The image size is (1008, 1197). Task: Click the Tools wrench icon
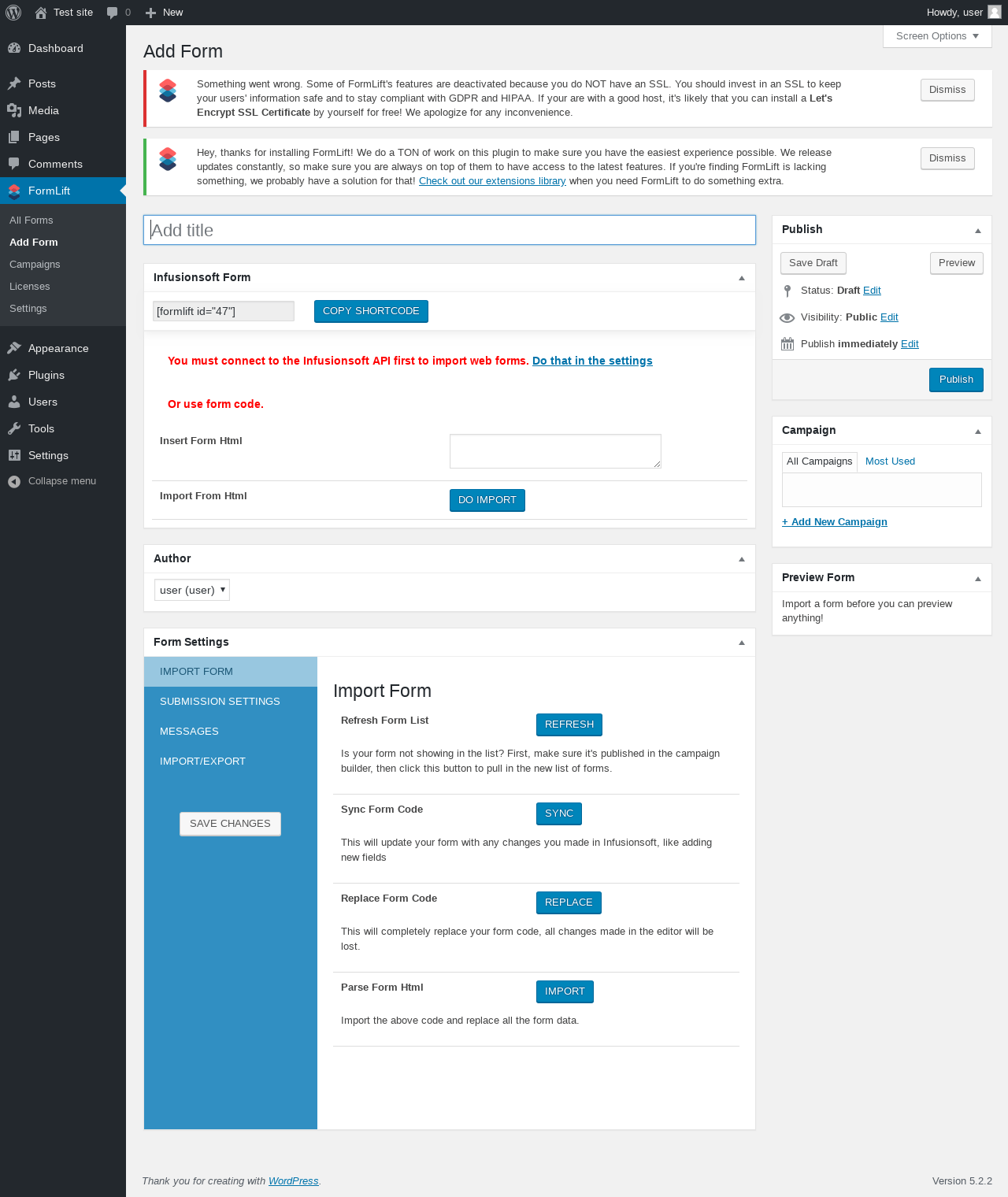point(14,428)
